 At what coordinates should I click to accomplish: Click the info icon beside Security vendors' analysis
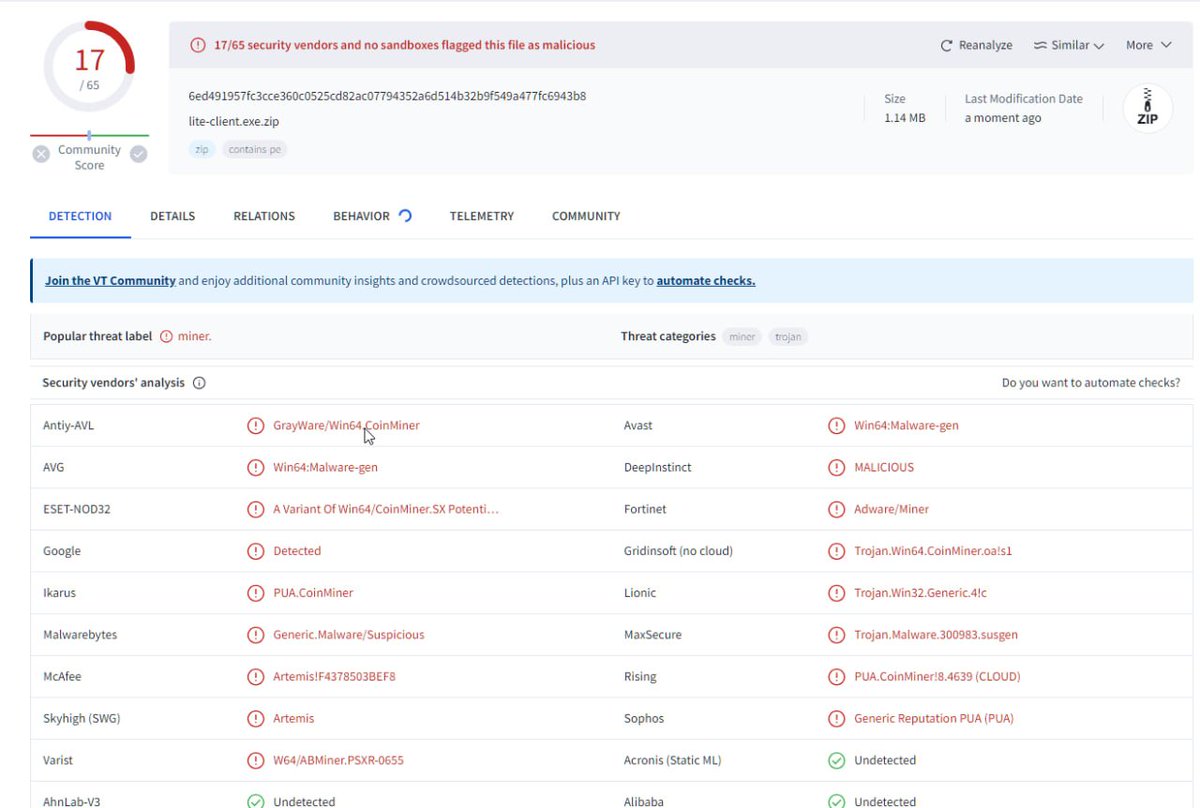click(199, 383)
